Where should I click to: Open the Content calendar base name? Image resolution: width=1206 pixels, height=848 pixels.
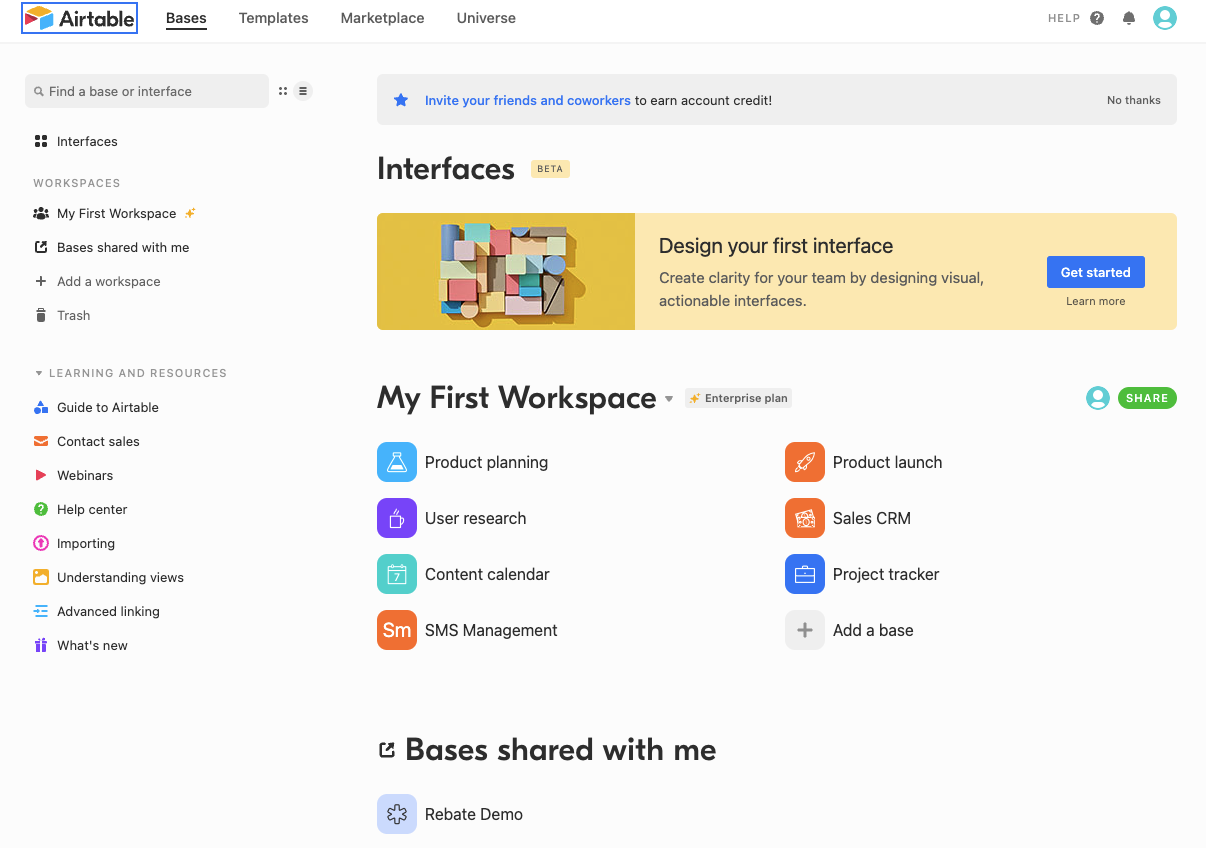pos(487,574)
